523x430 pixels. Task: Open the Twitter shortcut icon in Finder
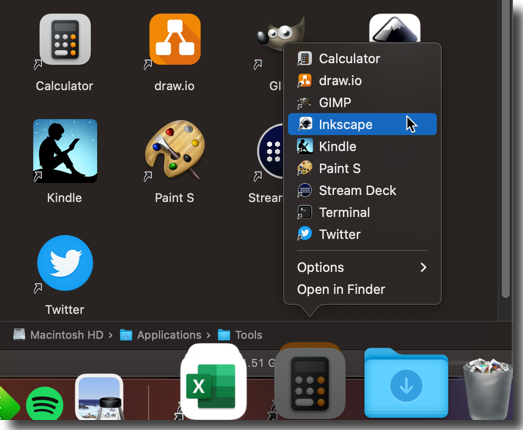point(65,263)
